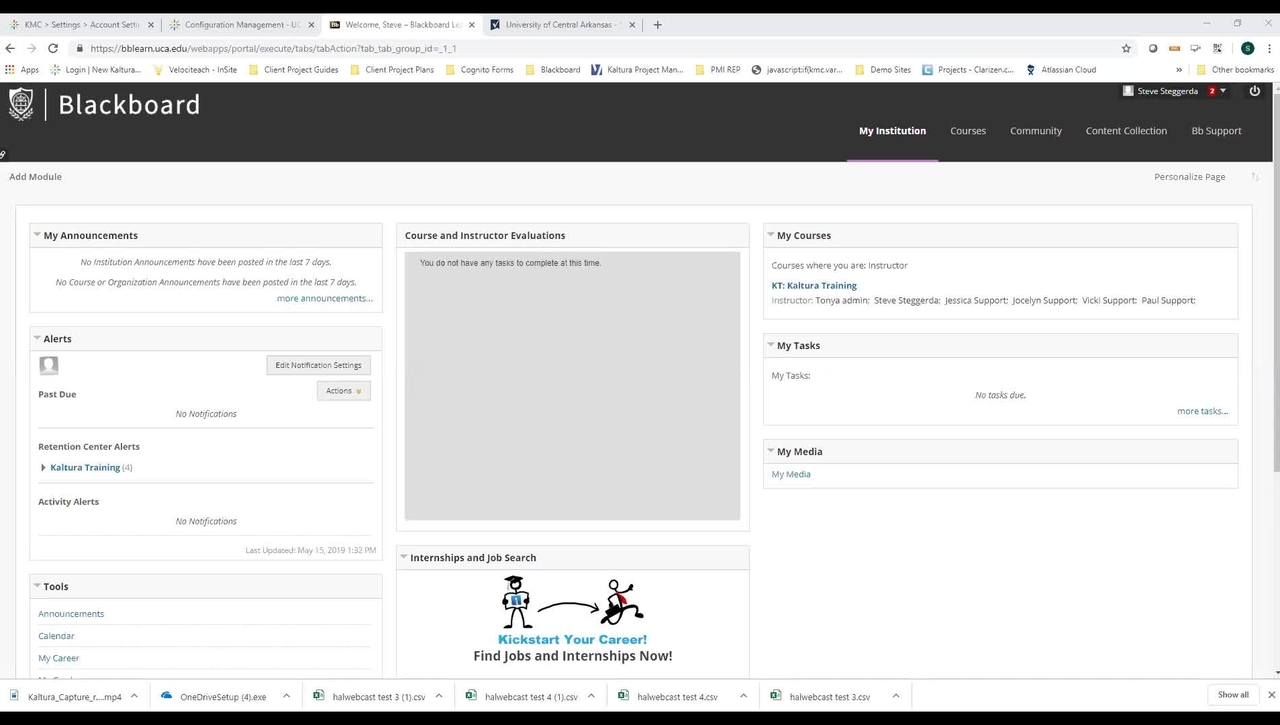Click the Steve Steggerda profile picture

point(1128,91)
